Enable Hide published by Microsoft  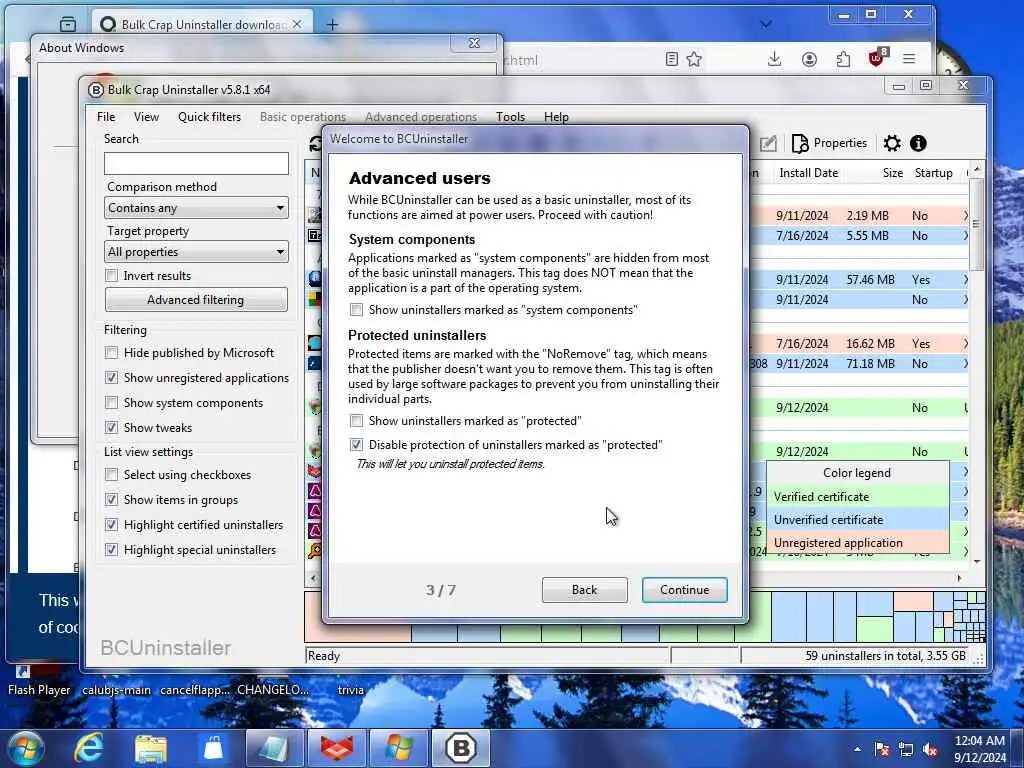click(x=112, y=353)
